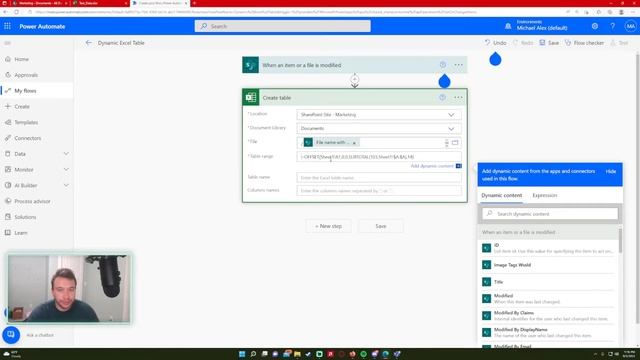
Task: Click into the Table range field
Action: (379, 157)
